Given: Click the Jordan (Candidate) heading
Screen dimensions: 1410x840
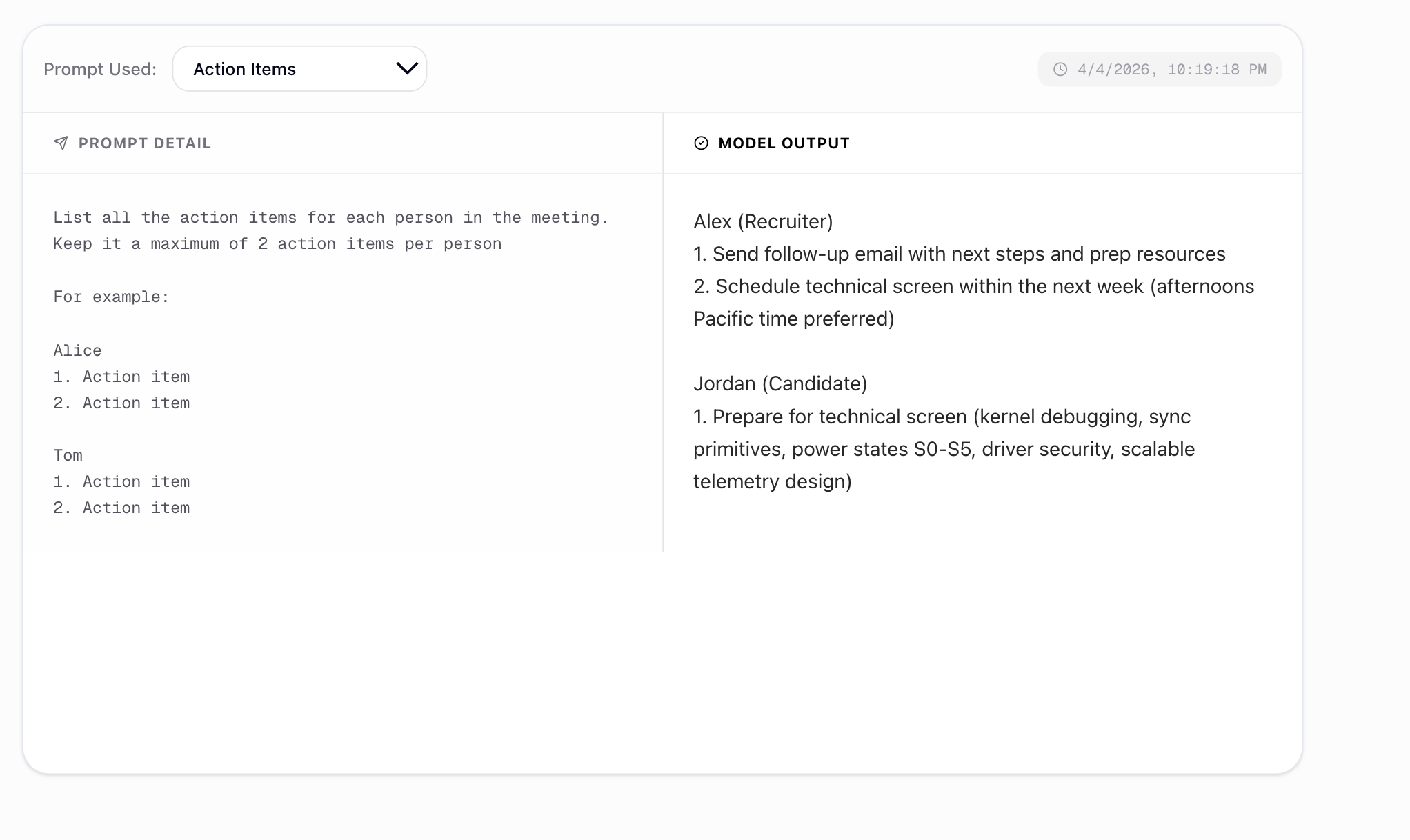Looking at the screenshot, I should (780, 383).
